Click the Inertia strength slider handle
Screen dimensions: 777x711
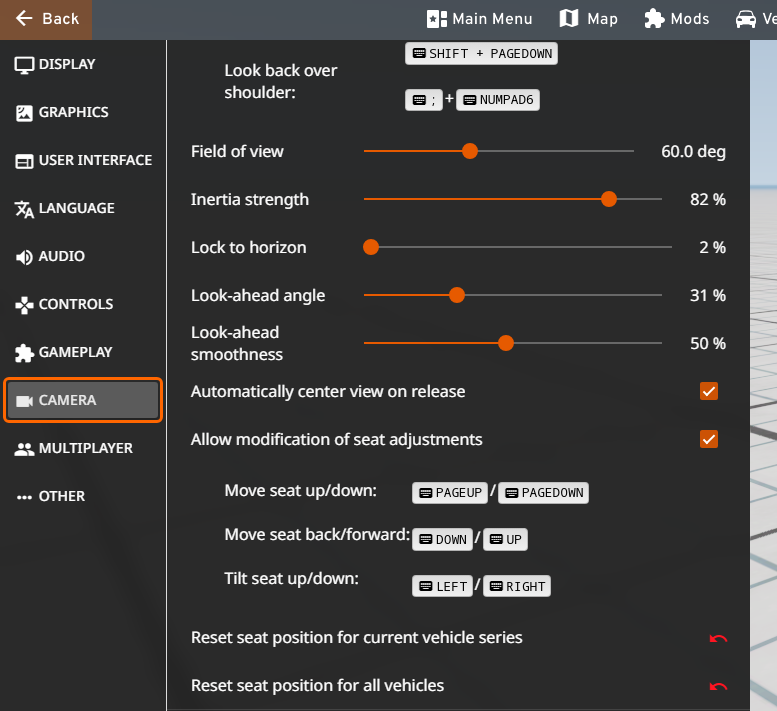pos(609,200)
